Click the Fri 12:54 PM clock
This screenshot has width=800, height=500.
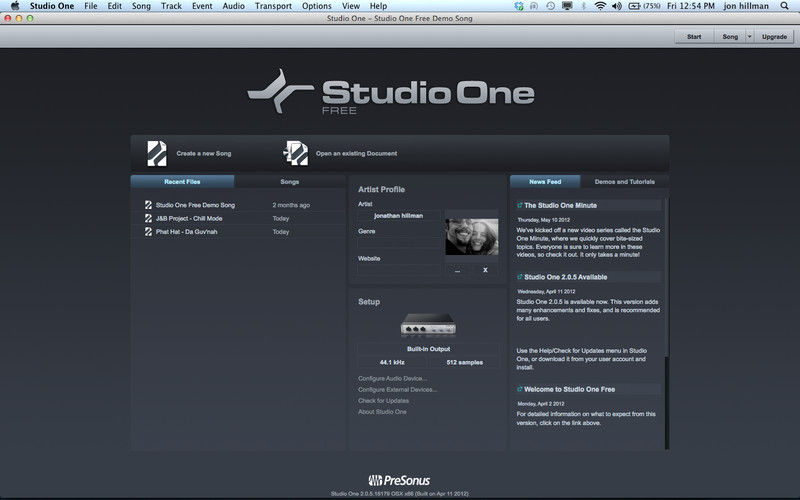(x=691, y=6)
